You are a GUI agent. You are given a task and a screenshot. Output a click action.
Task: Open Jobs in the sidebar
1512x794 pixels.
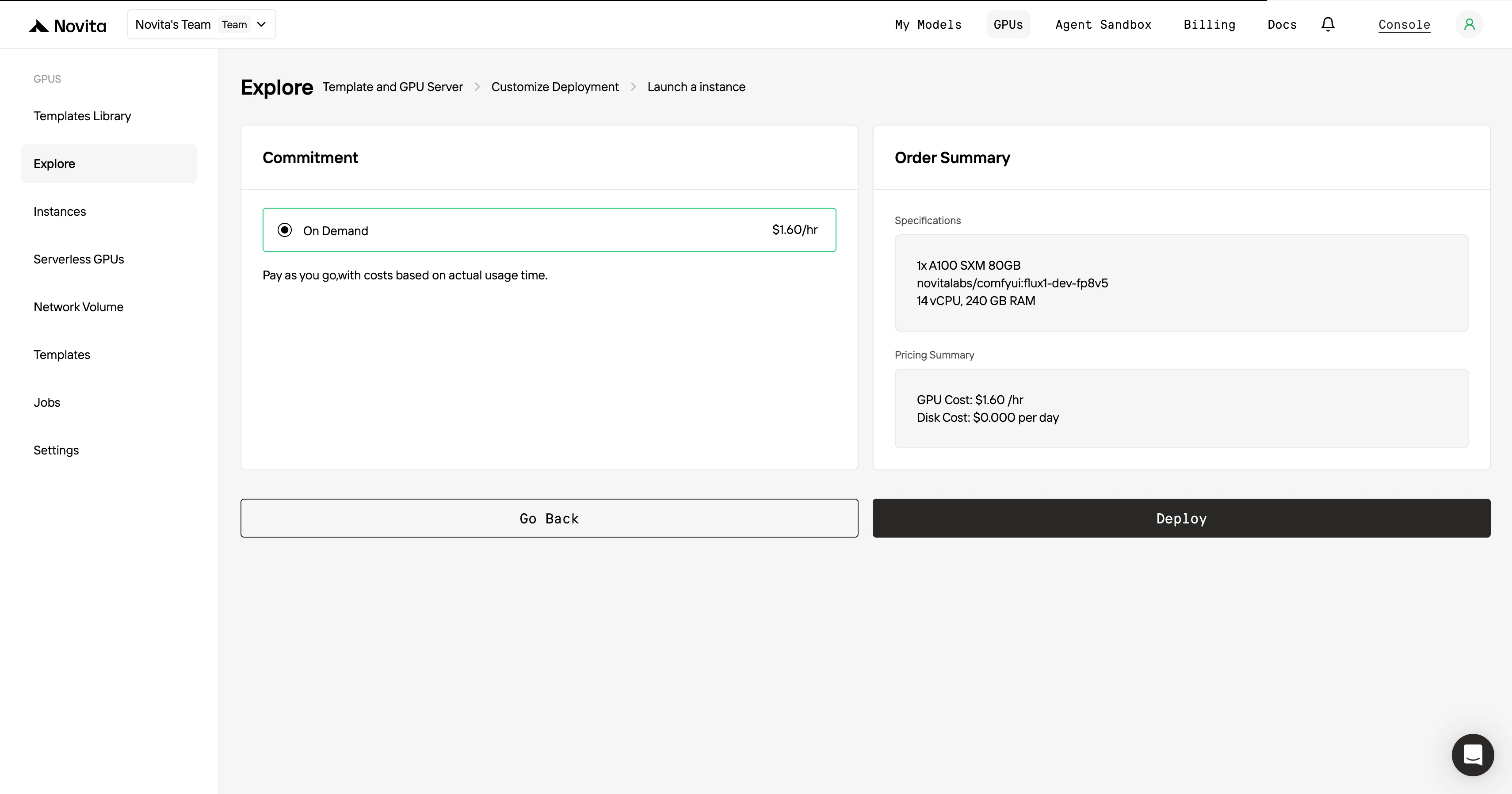click(x=109, y=403)
